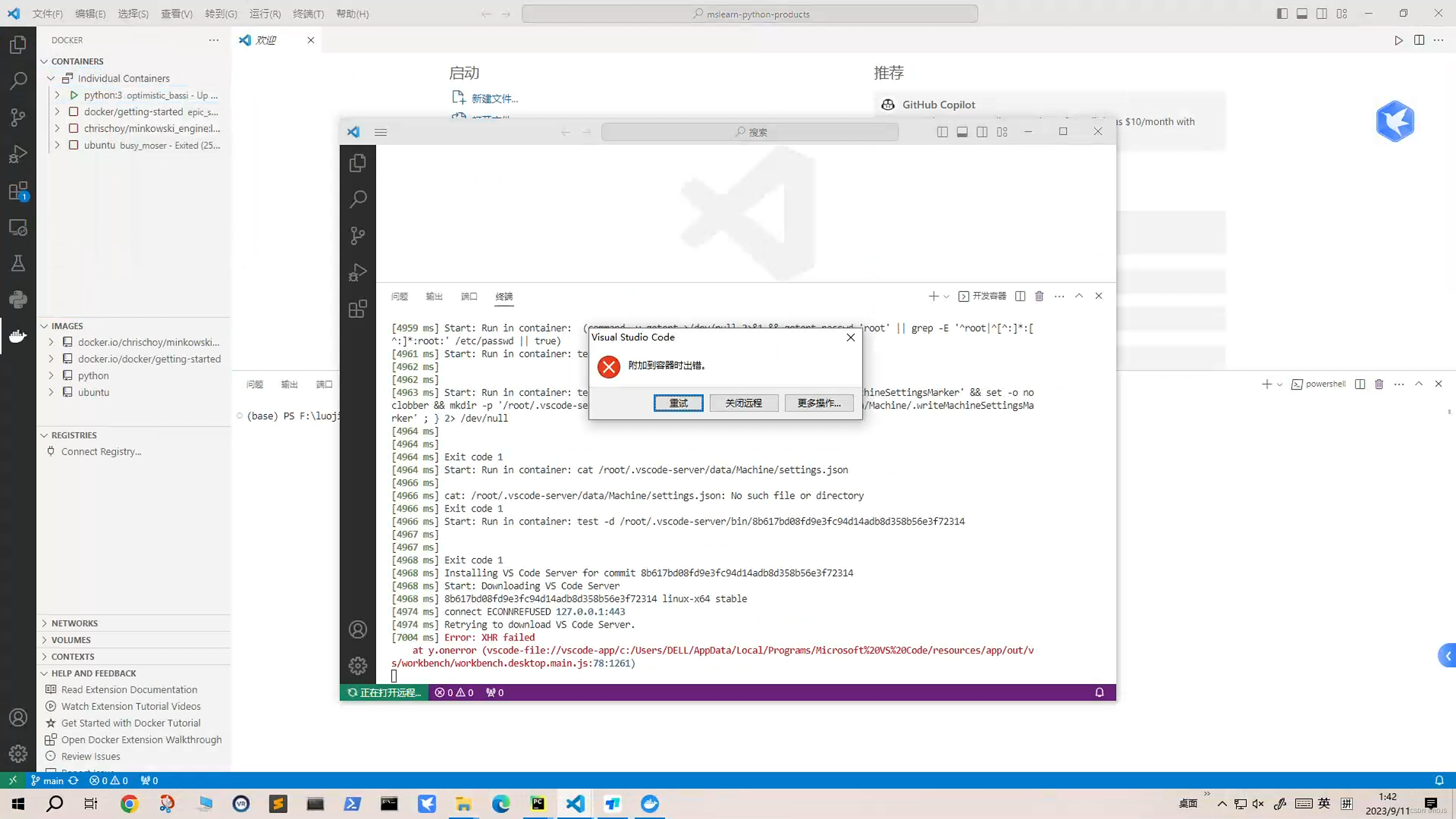Click 重试 button in error dialog

click(678, 403)
